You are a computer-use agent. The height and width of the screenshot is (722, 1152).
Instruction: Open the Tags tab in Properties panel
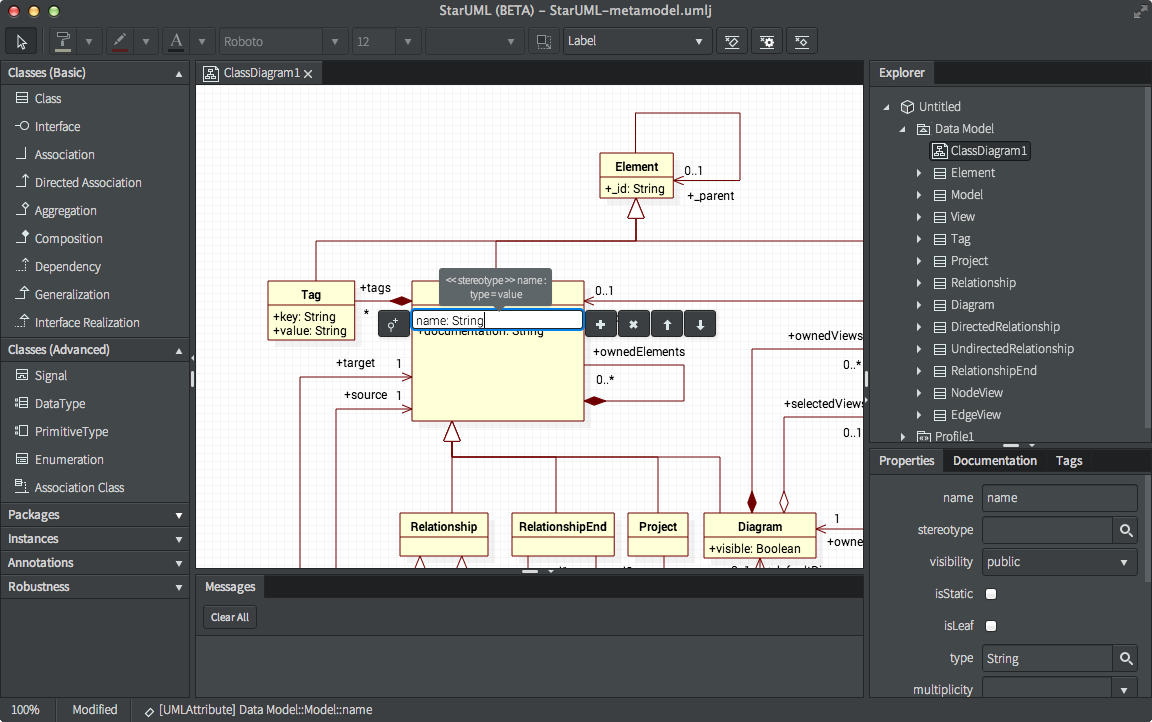[1069, 460]
